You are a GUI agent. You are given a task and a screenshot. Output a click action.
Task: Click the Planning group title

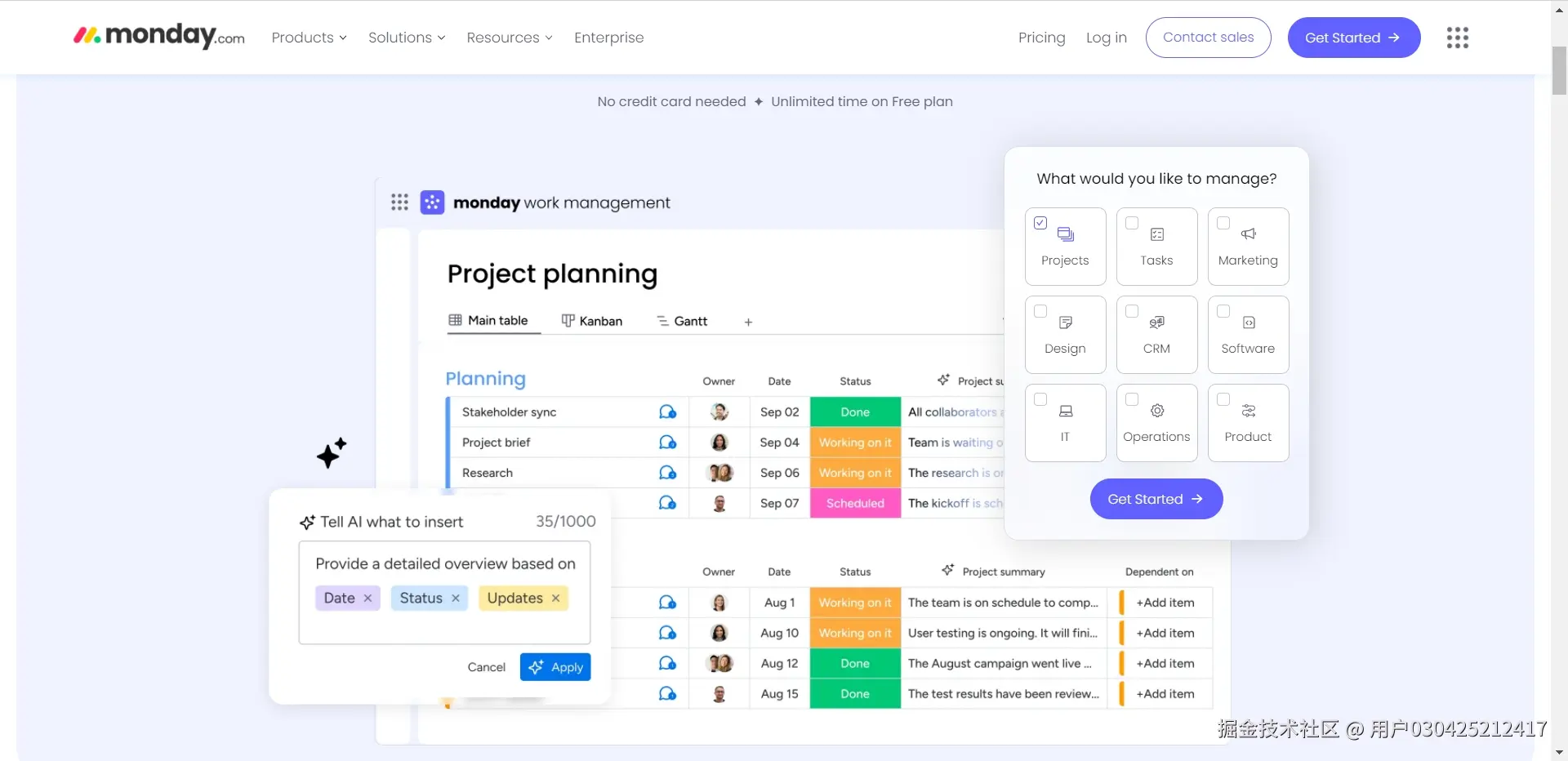(x=485, y=378)
